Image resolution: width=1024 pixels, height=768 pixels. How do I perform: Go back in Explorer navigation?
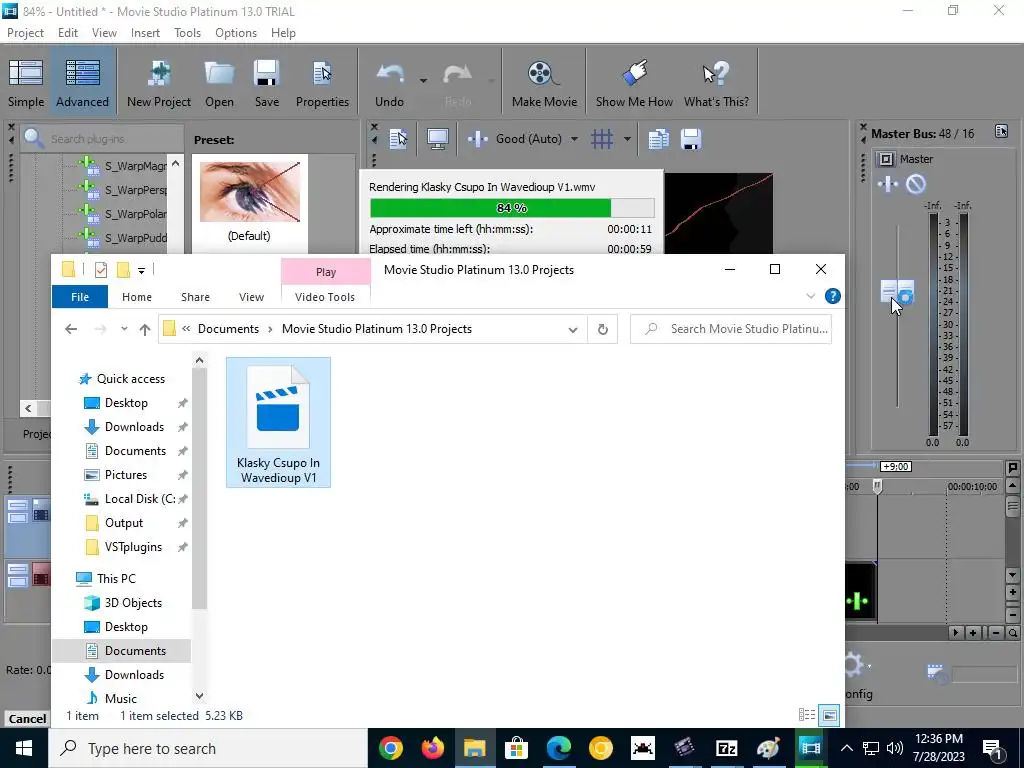(x=71, y=329)
